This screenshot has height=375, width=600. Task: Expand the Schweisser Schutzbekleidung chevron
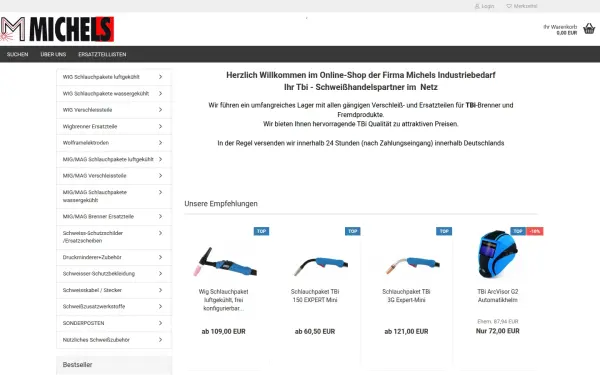coord(160,274)
